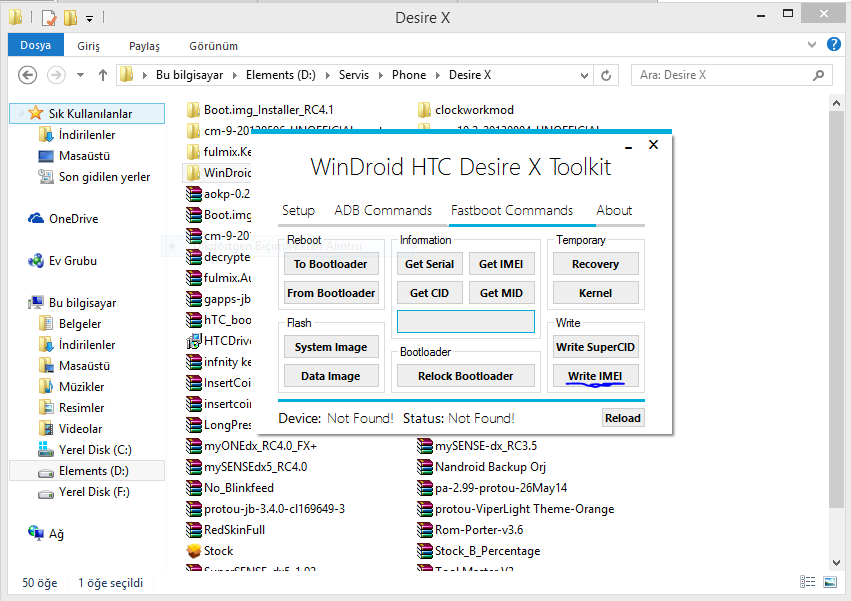Open the RedSkinFull archive file
The width and height of the screenshot is (851, 601).
(194, 530)
